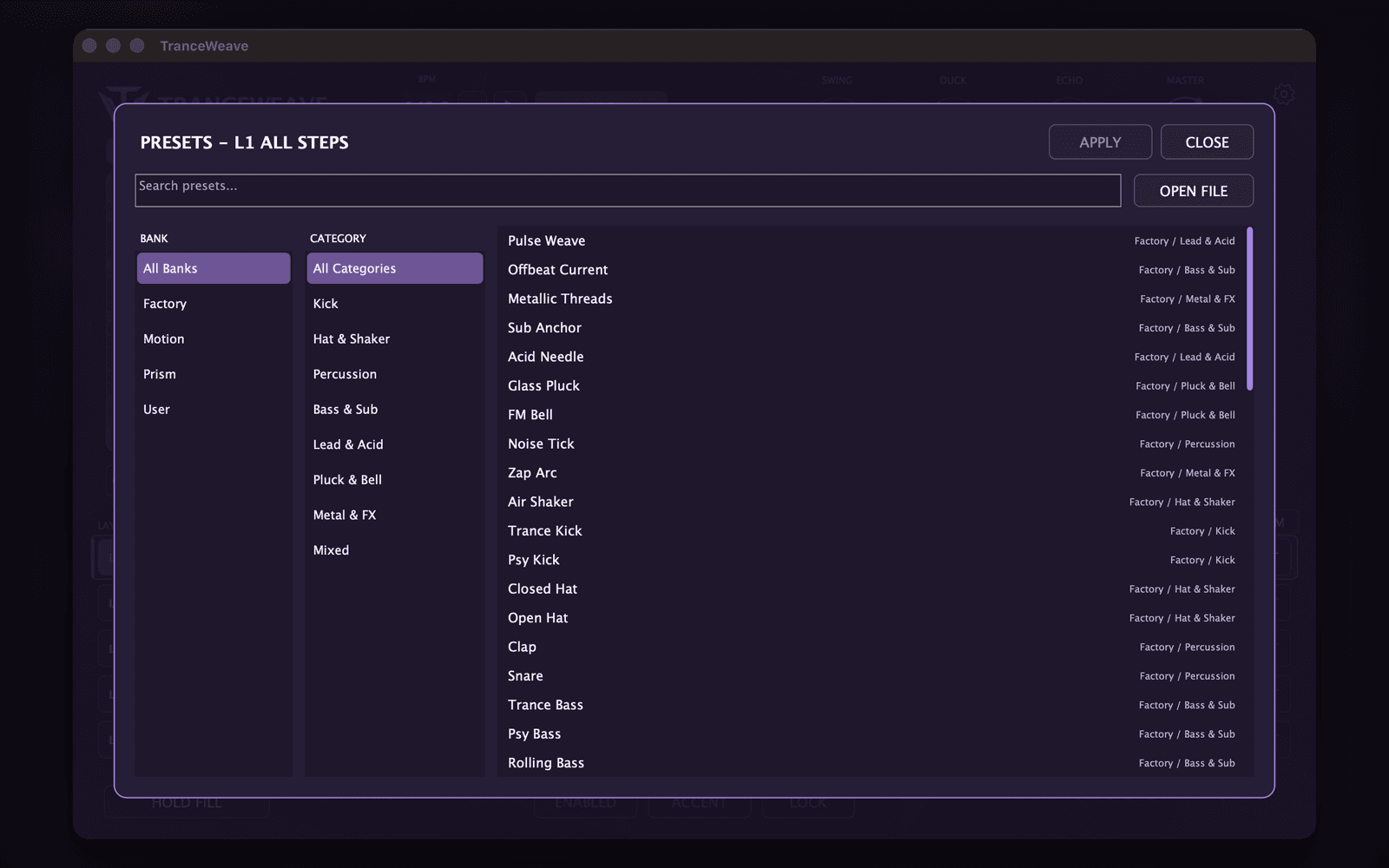Select the User bank
Image resolution: width=1389 pixels, height=868 pixels.
point(214,410)
